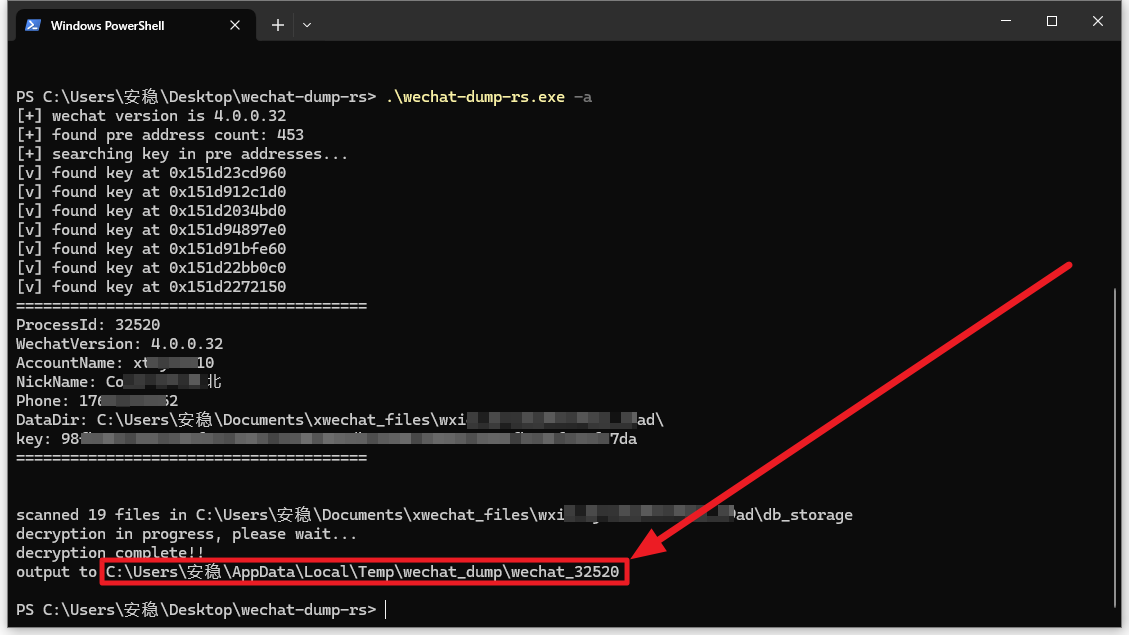
Task: Click the 'DataDir:' path line
Action: [x=340, y=420]
